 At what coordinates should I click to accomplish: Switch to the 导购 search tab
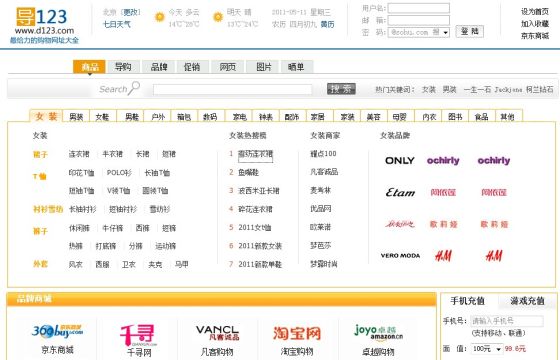click(x=123, y=67)
